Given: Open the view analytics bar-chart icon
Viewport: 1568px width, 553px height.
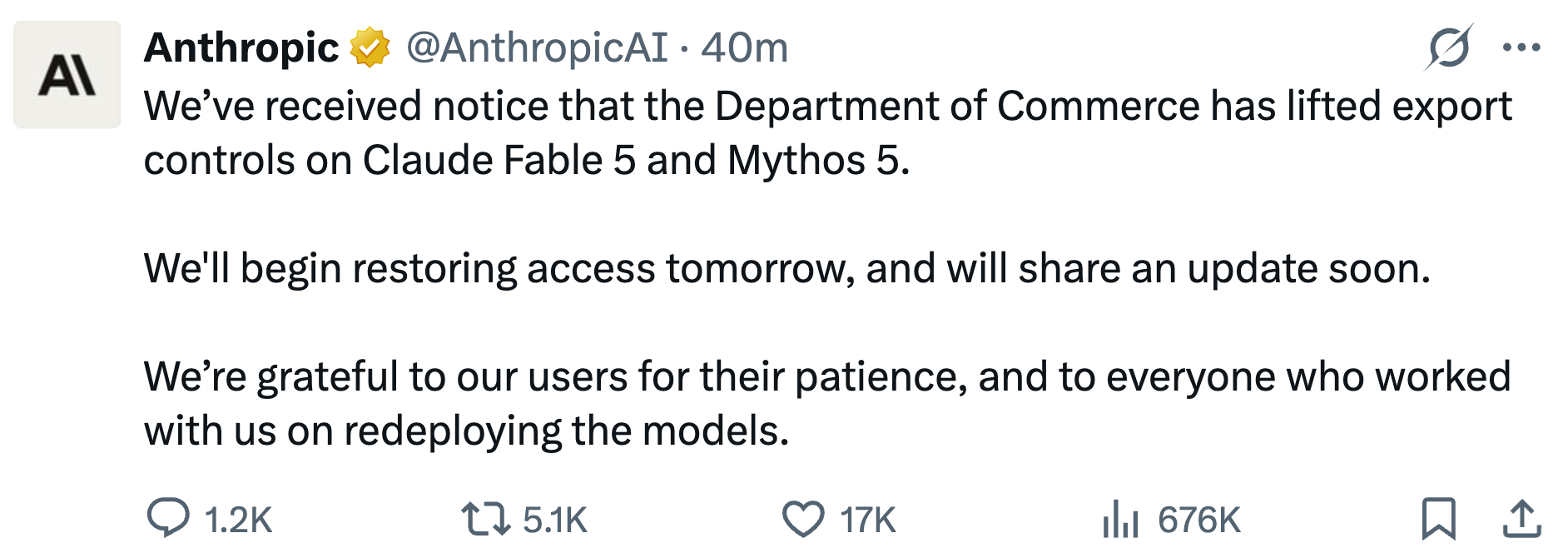Looking at the screenshot, I should click(x=1120, y=518).
